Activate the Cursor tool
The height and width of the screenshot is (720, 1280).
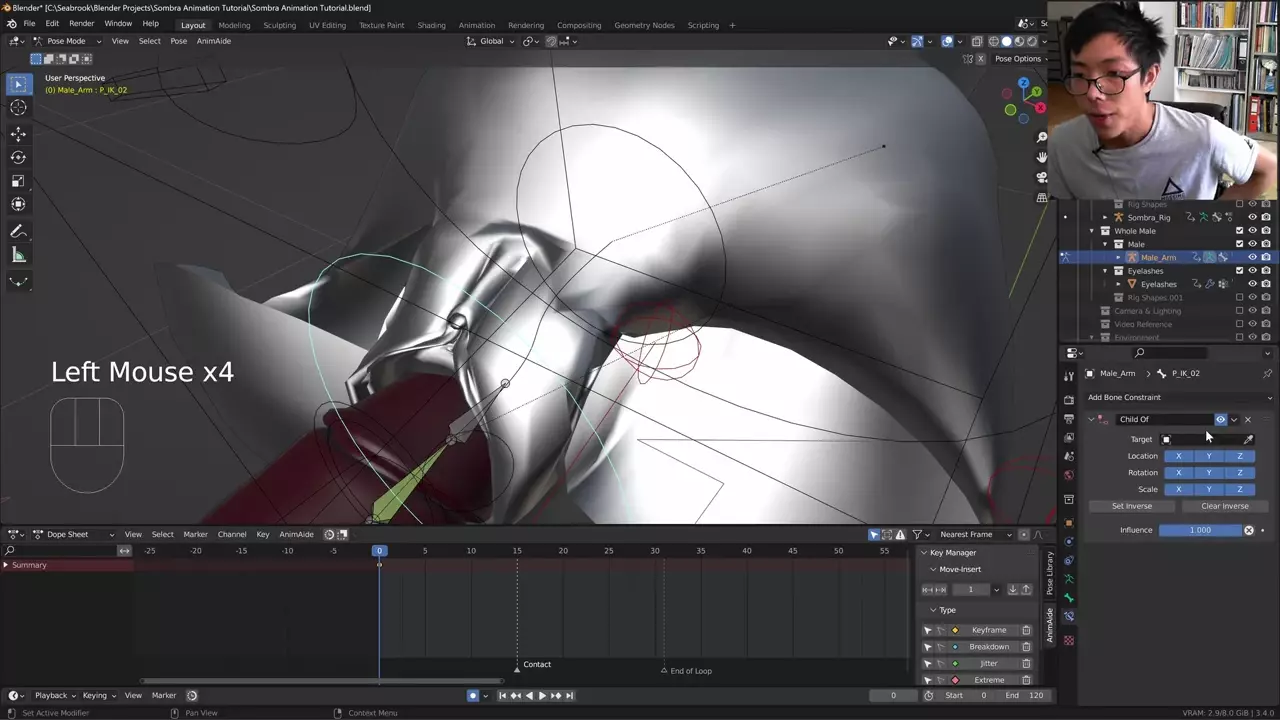(18, 107)
